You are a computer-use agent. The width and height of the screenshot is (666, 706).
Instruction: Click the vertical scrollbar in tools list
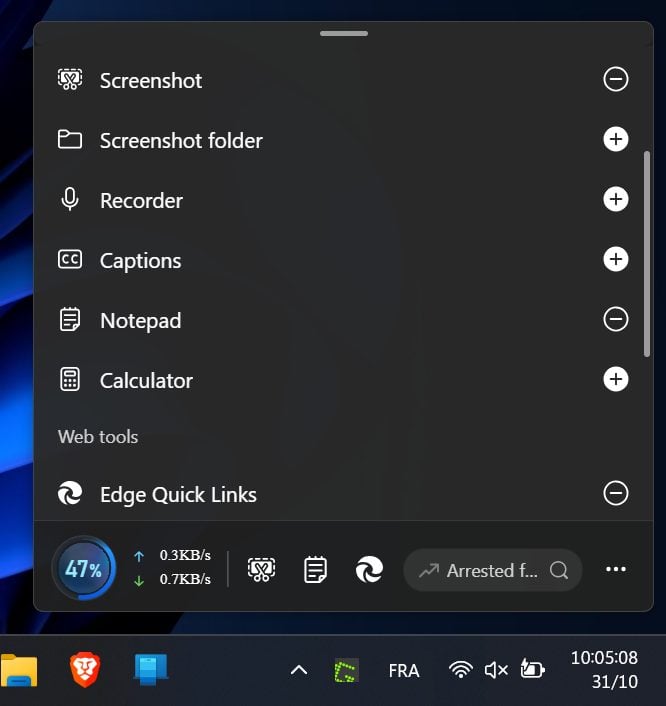(x=647, y=253)
